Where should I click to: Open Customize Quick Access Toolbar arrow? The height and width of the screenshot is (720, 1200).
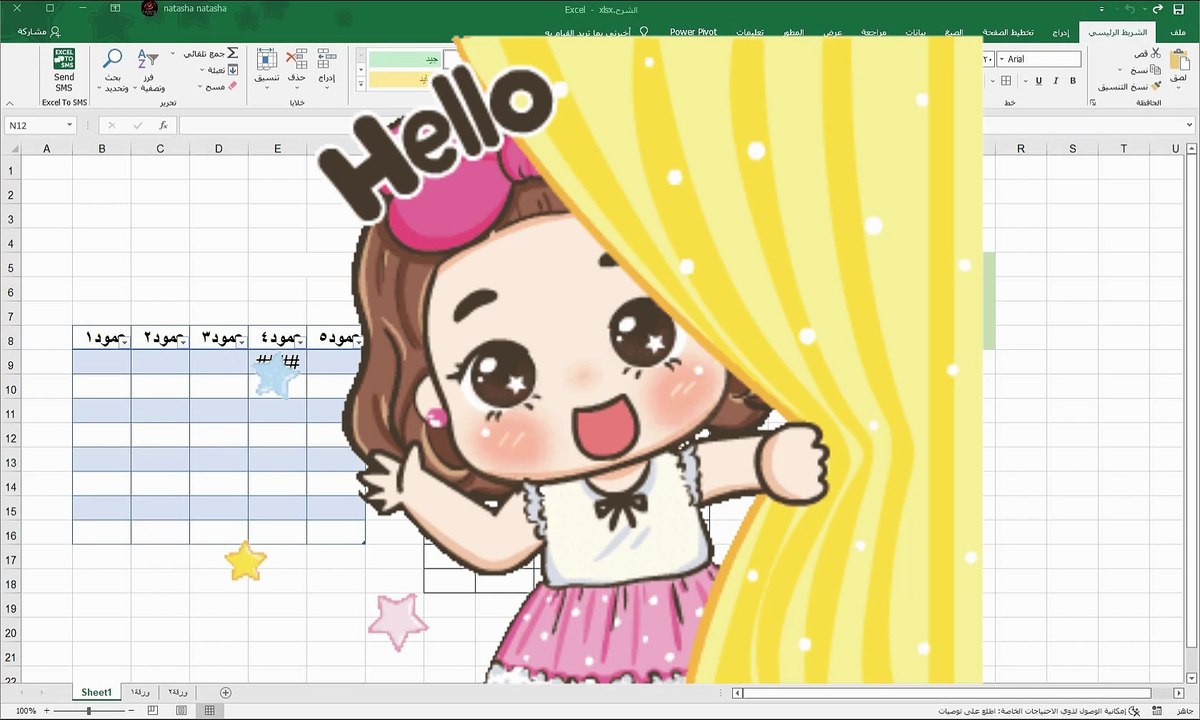click(x=1102, y=8)
